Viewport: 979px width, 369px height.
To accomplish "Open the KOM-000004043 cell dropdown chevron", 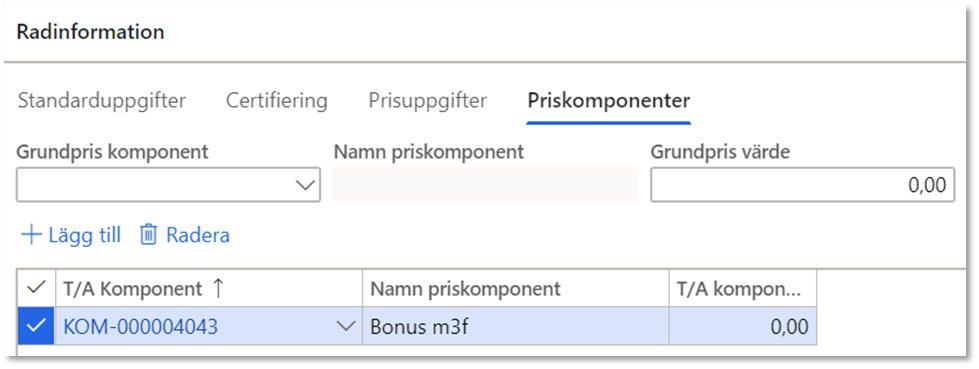I will click(345, 326).
